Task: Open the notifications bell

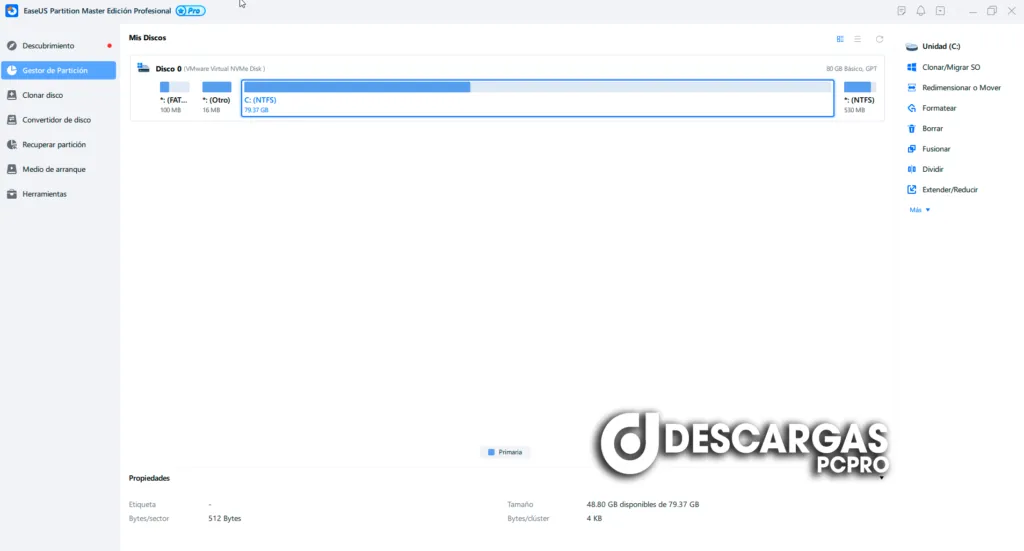Action: (921, 11)
